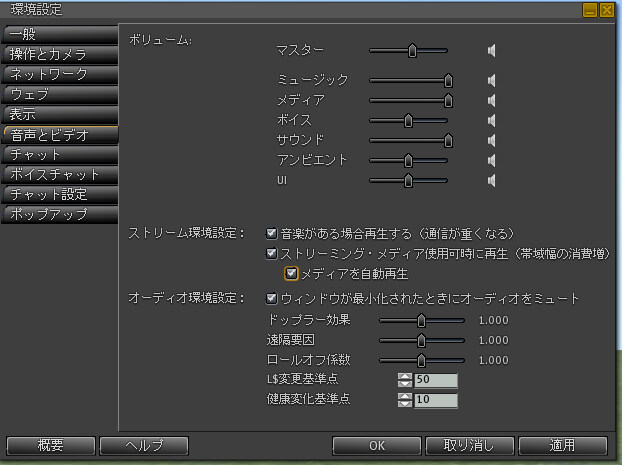Mute the マスター volume speaker icon
Viewport: 622px width, 465px height.
(x=491, y=50)
